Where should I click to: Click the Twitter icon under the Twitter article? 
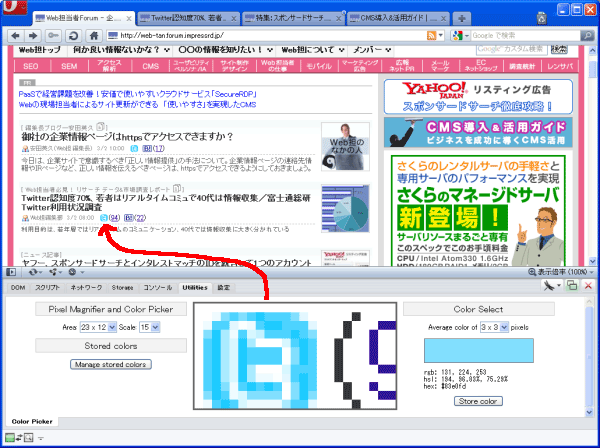(104, 218)
